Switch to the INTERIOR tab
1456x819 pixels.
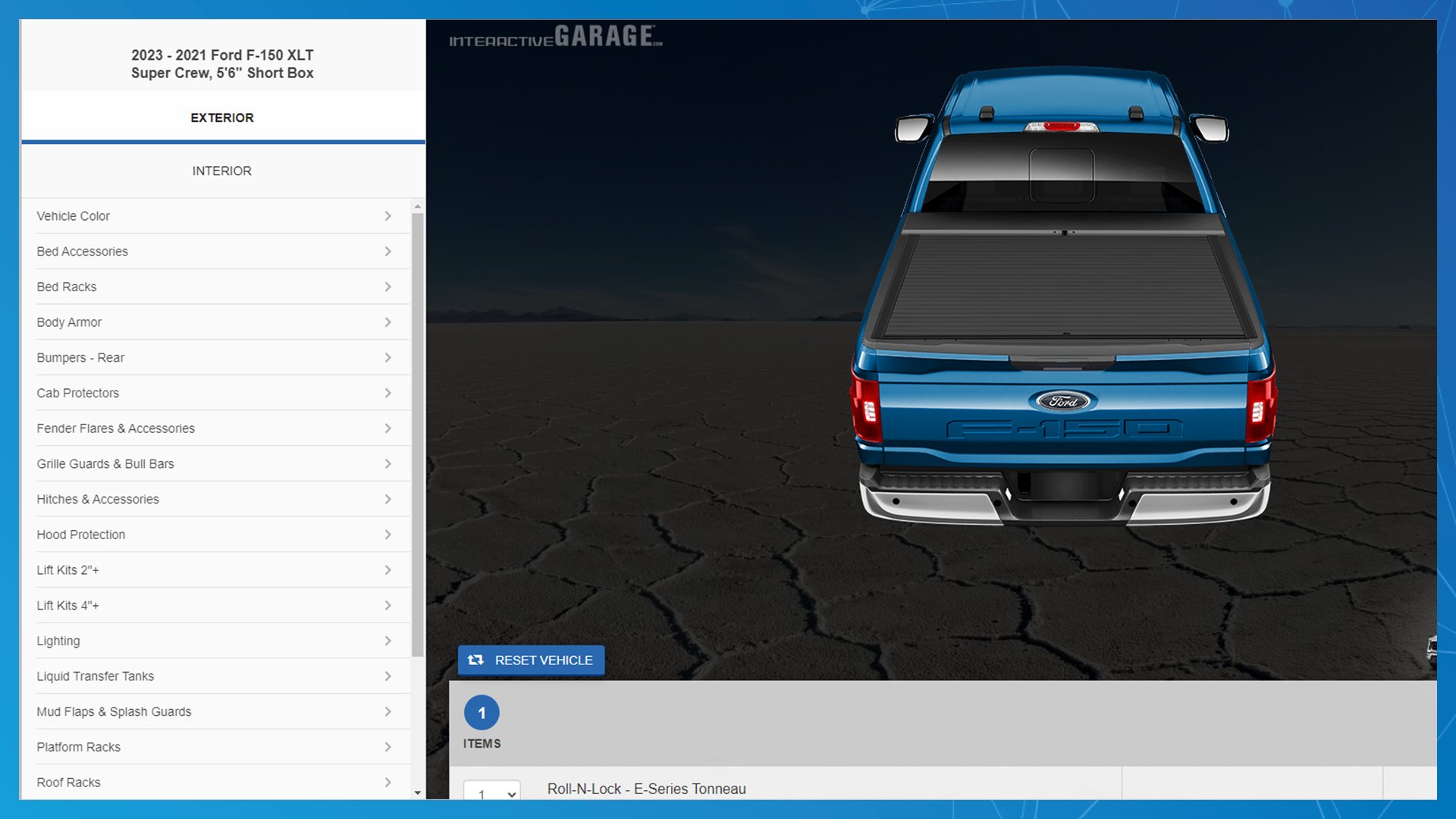pos(222,170)
